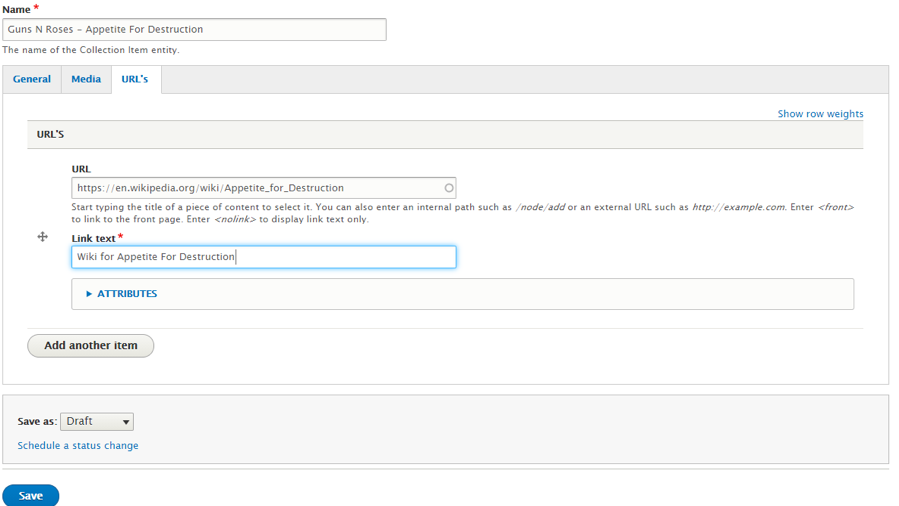Click the URL'S table header row
The image size is (899, 506).
pos(444,134)
